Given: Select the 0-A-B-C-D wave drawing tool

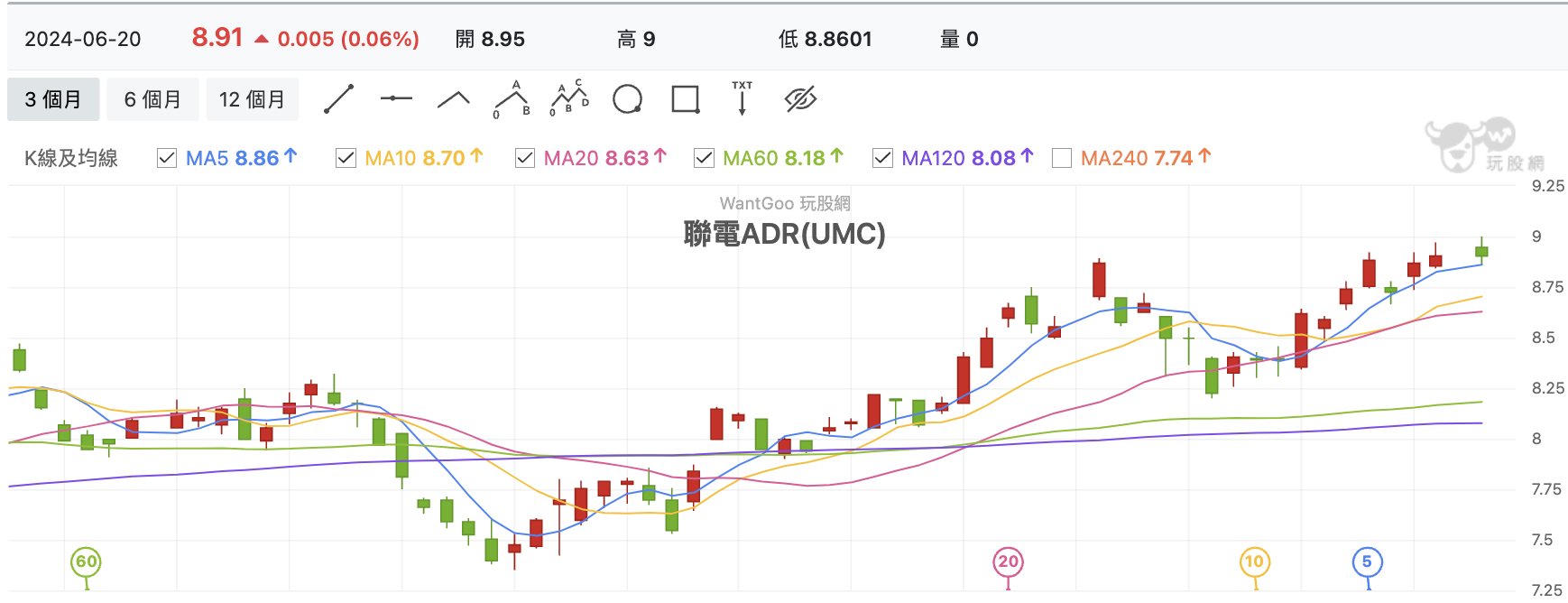Looking at the screenshot, I should tap(569, 98).
